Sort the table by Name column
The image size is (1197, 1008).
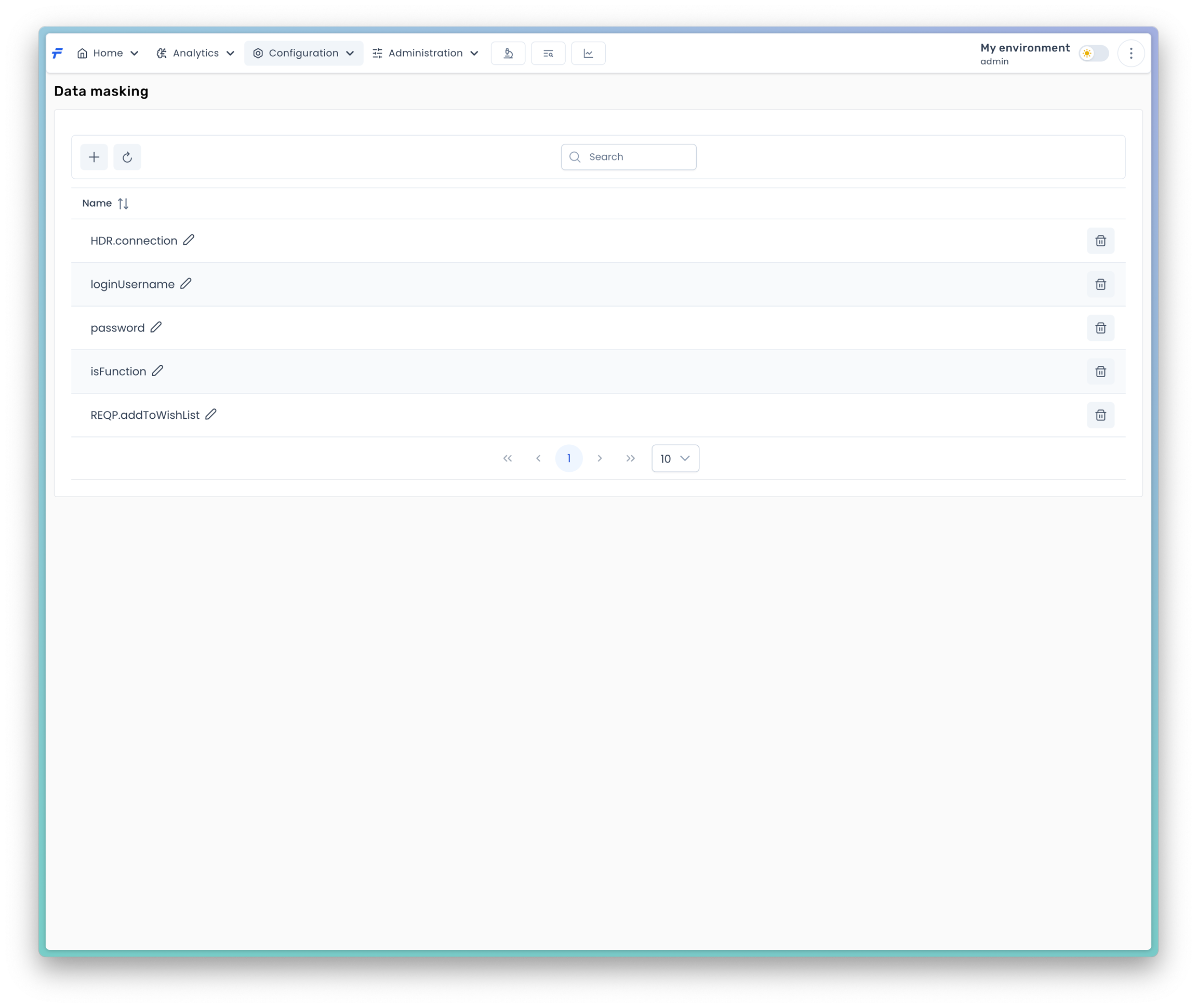pyautogui.click(x=123, y=204)
